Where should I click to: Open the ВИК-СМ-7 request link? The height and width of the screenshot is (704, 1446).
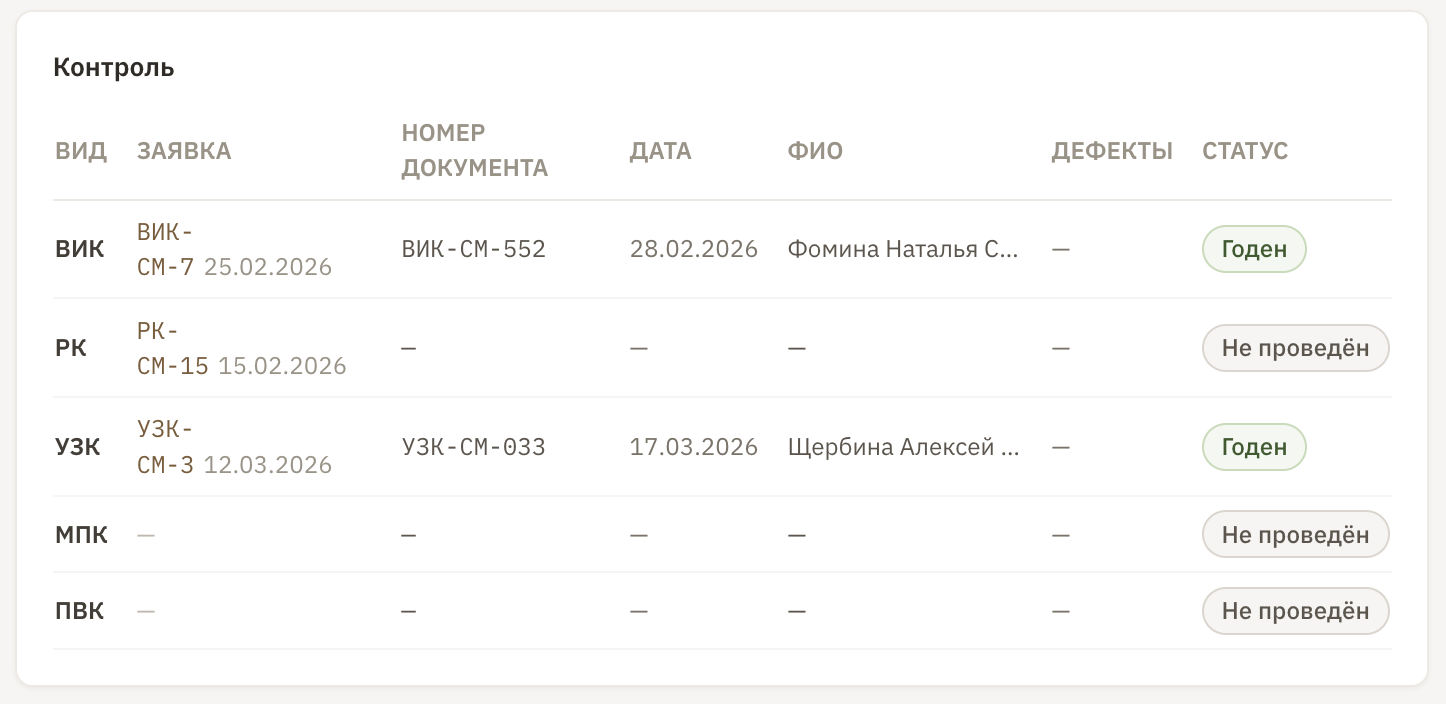(x=166, y=249)
